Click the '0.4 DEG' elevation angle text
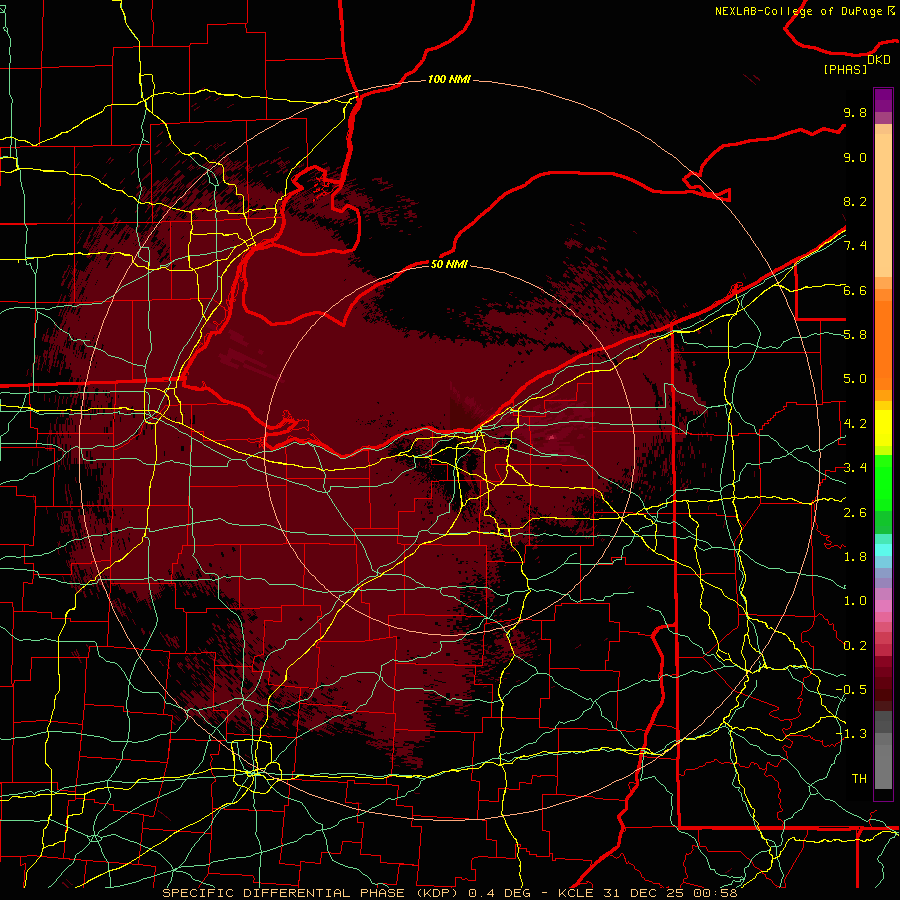 [499, 893]
